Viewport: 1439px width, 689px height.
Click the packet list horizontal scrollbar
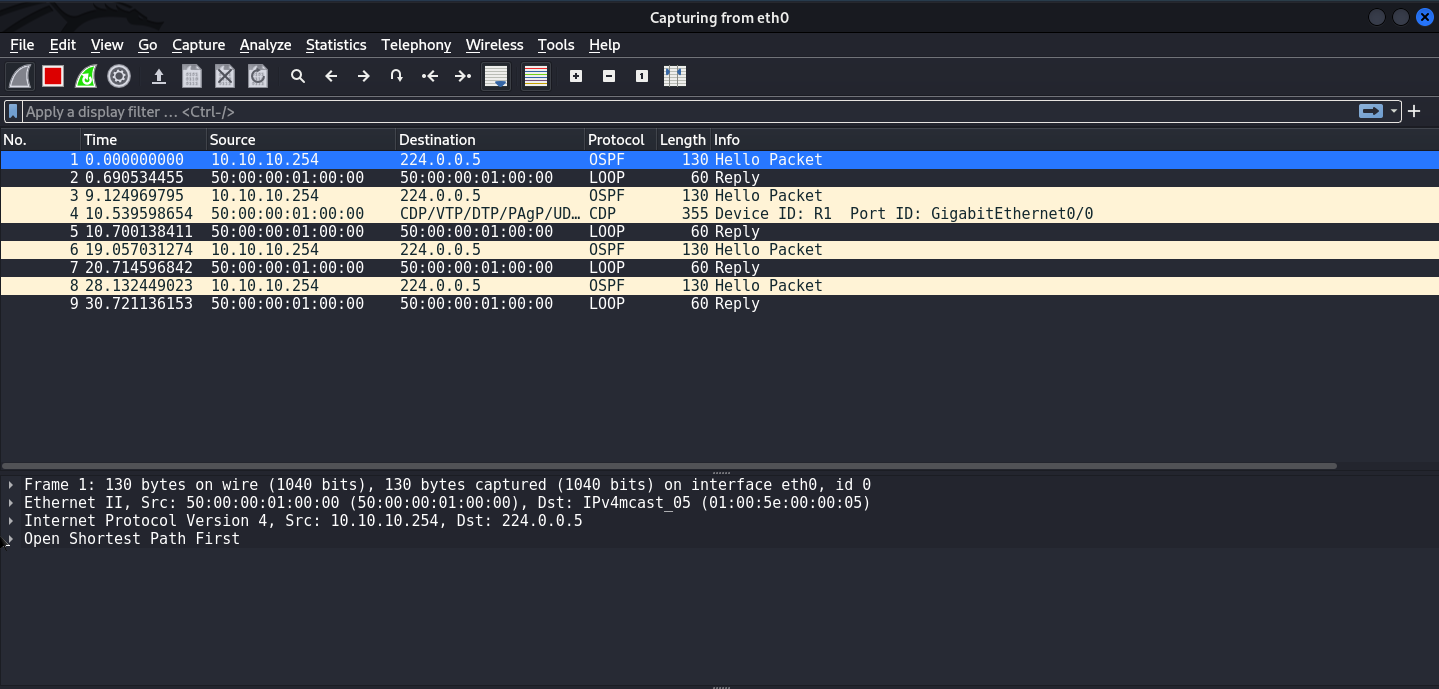(x=669, y=466)
